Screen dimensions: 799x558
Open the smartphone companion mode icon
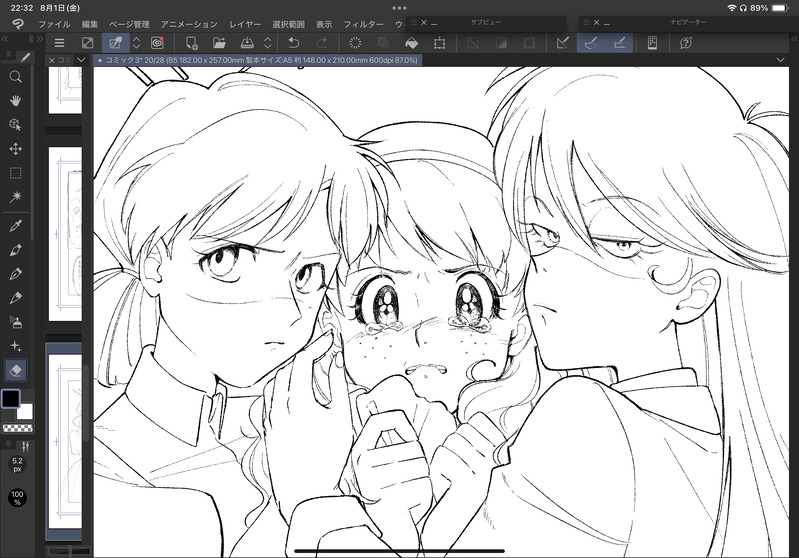coord(652,43)
